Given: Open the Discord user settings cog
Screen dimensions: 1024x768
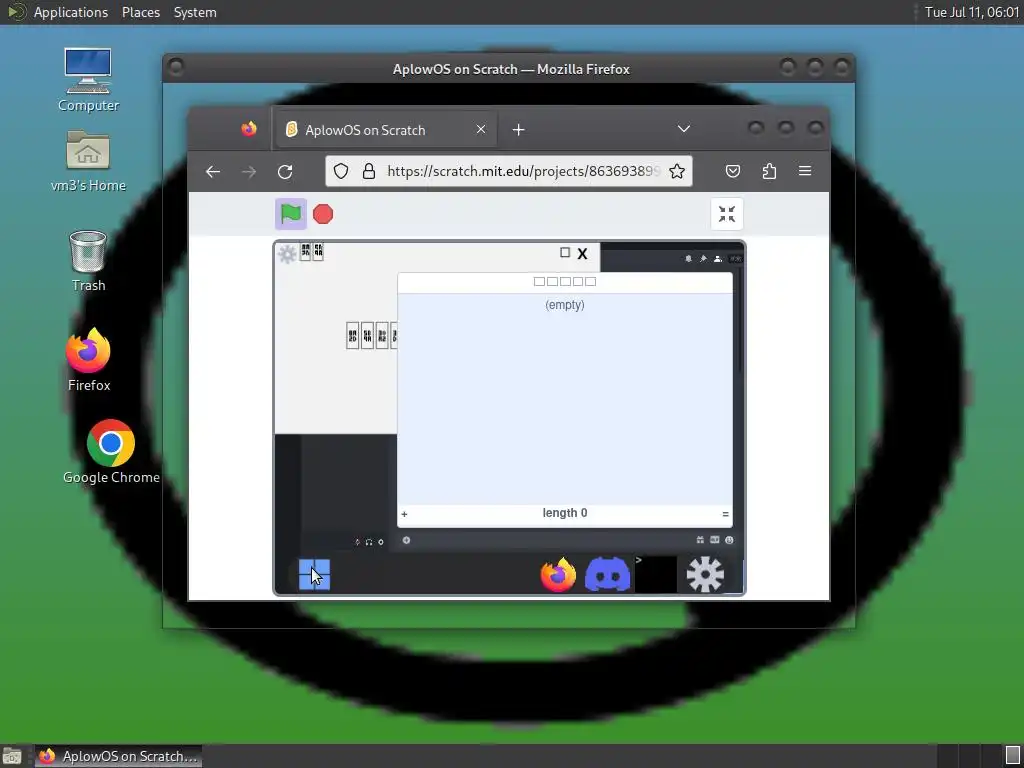Looking at the screenshot, I should (x=381, y=541).
